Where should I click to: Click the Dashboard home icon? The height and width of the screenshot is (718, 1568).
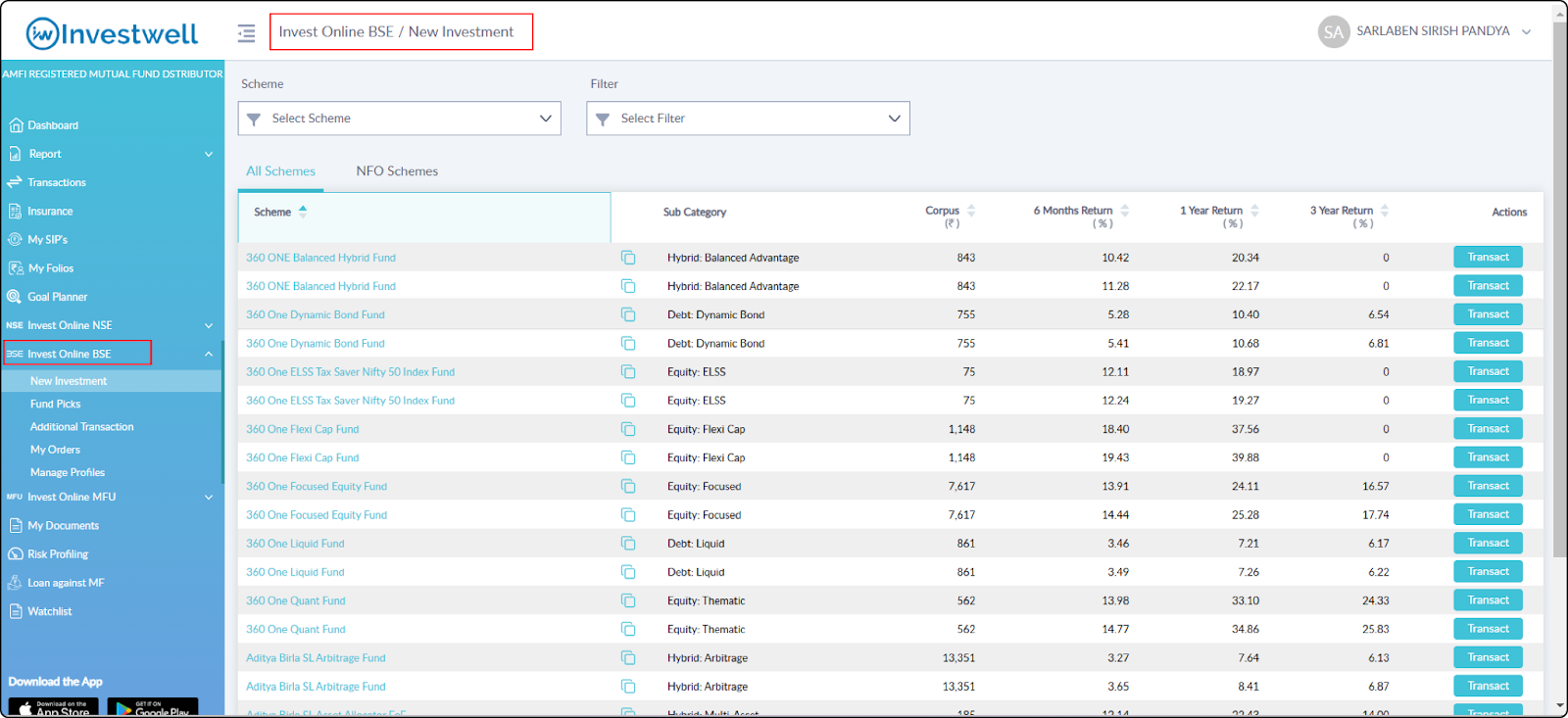(15, 125)
